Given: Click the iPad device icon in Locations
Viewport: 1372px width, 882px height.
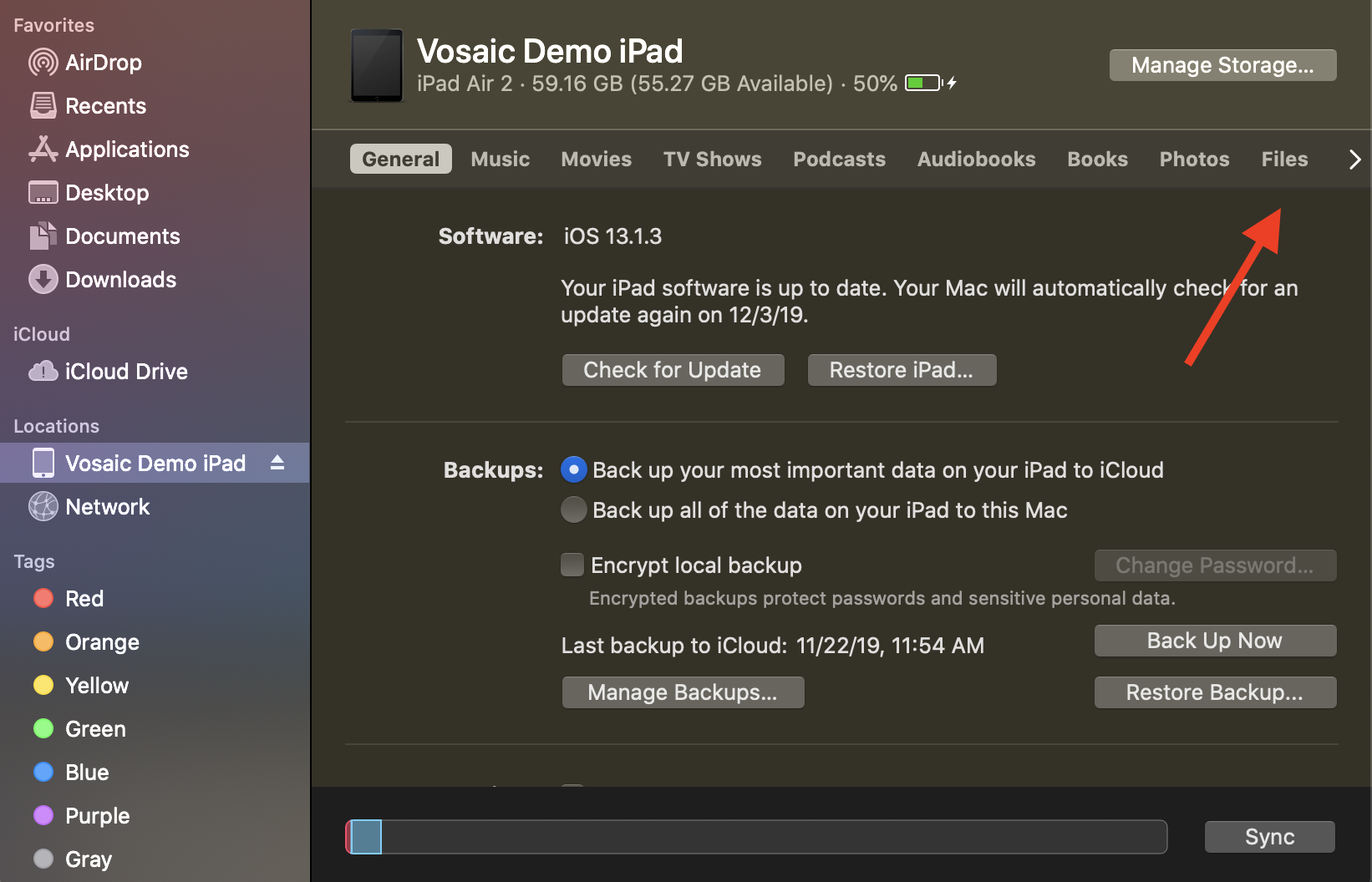Looking at the screenshot, I should coord(43,463).
